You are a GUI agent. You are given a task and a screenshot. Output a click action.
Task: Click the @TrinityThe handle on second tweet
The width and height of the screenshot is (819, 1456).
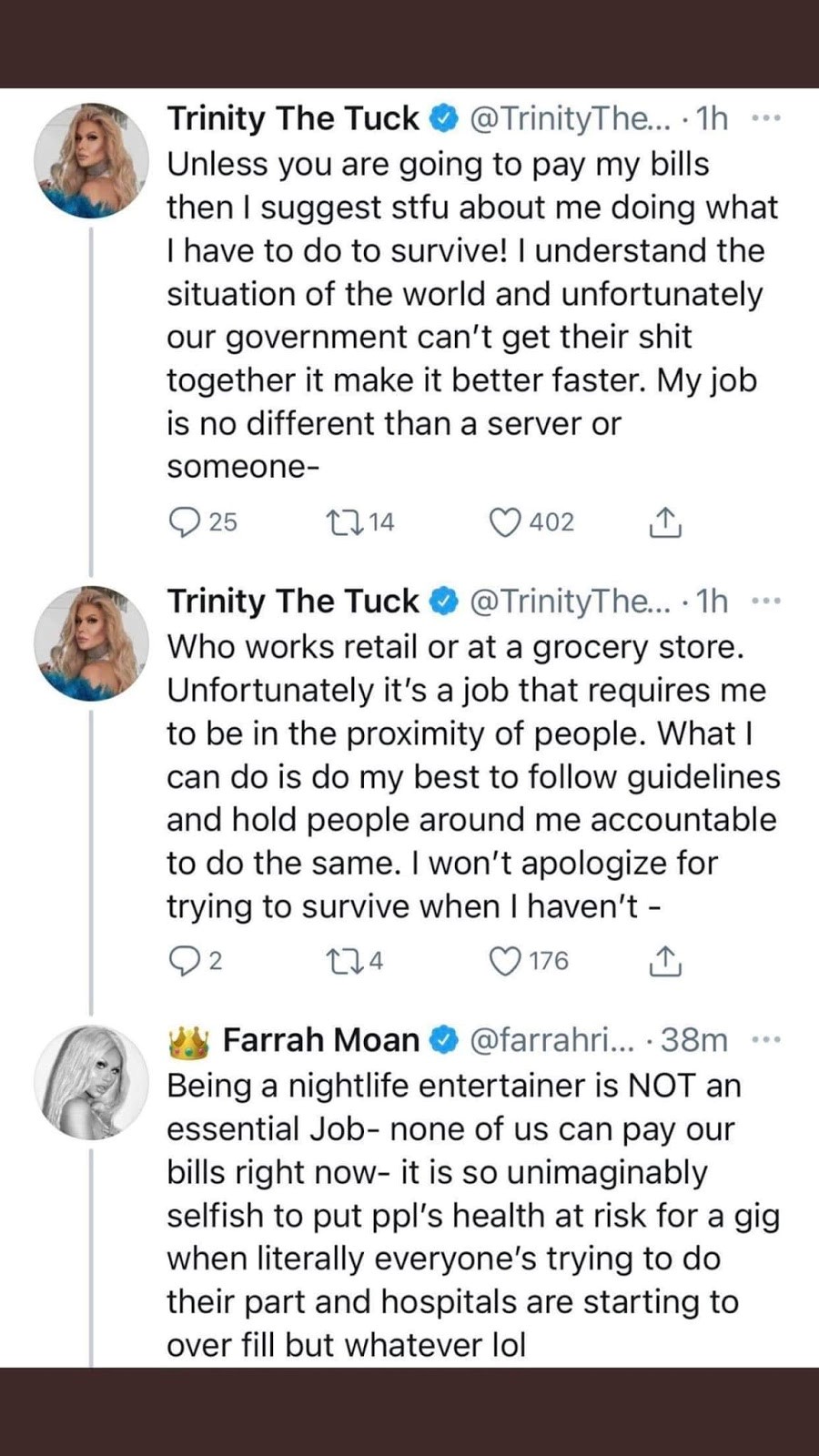(569, 602)
